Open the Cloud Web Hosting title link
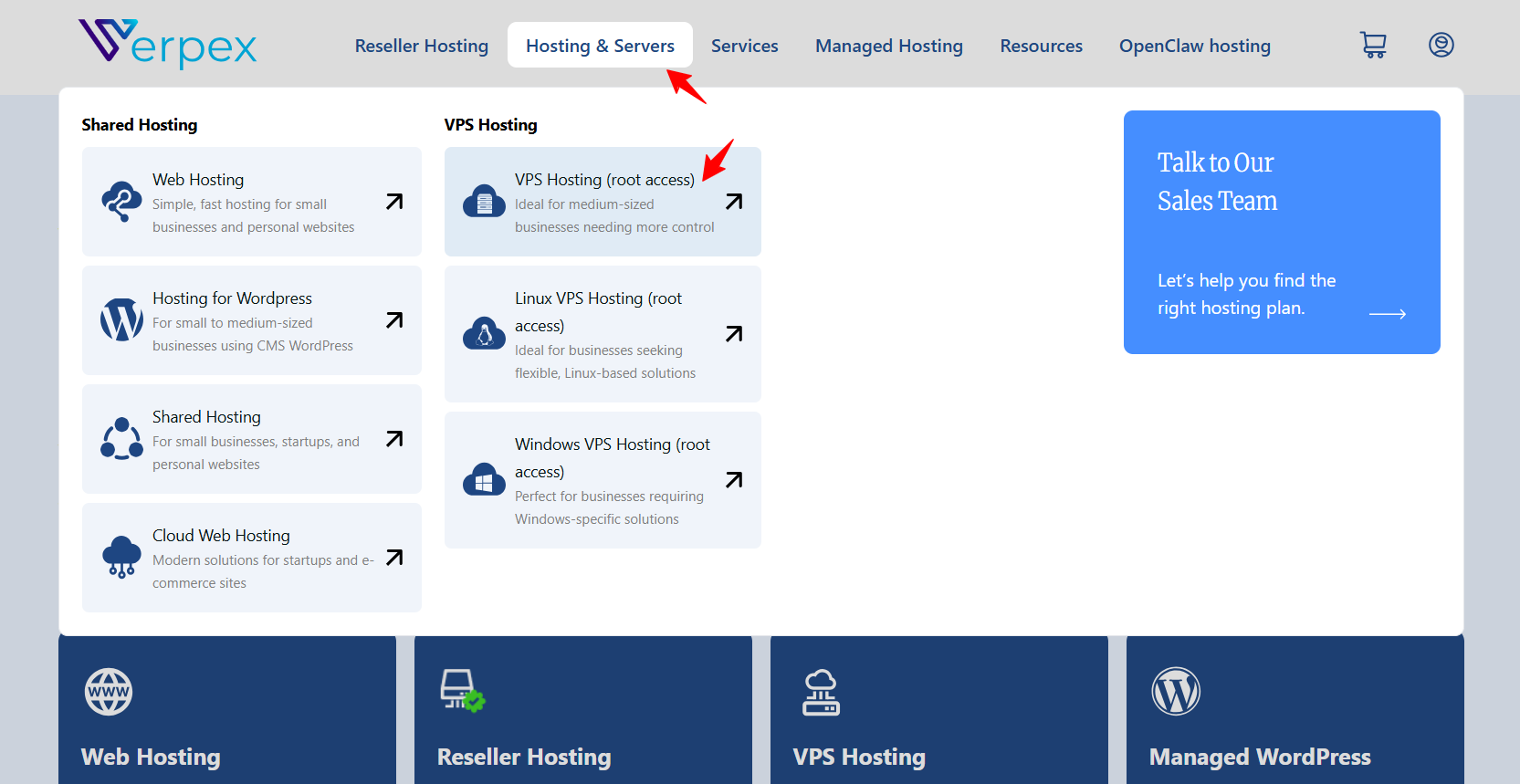The width and height of the screenshot is (1520, 784). coord(221,536)
